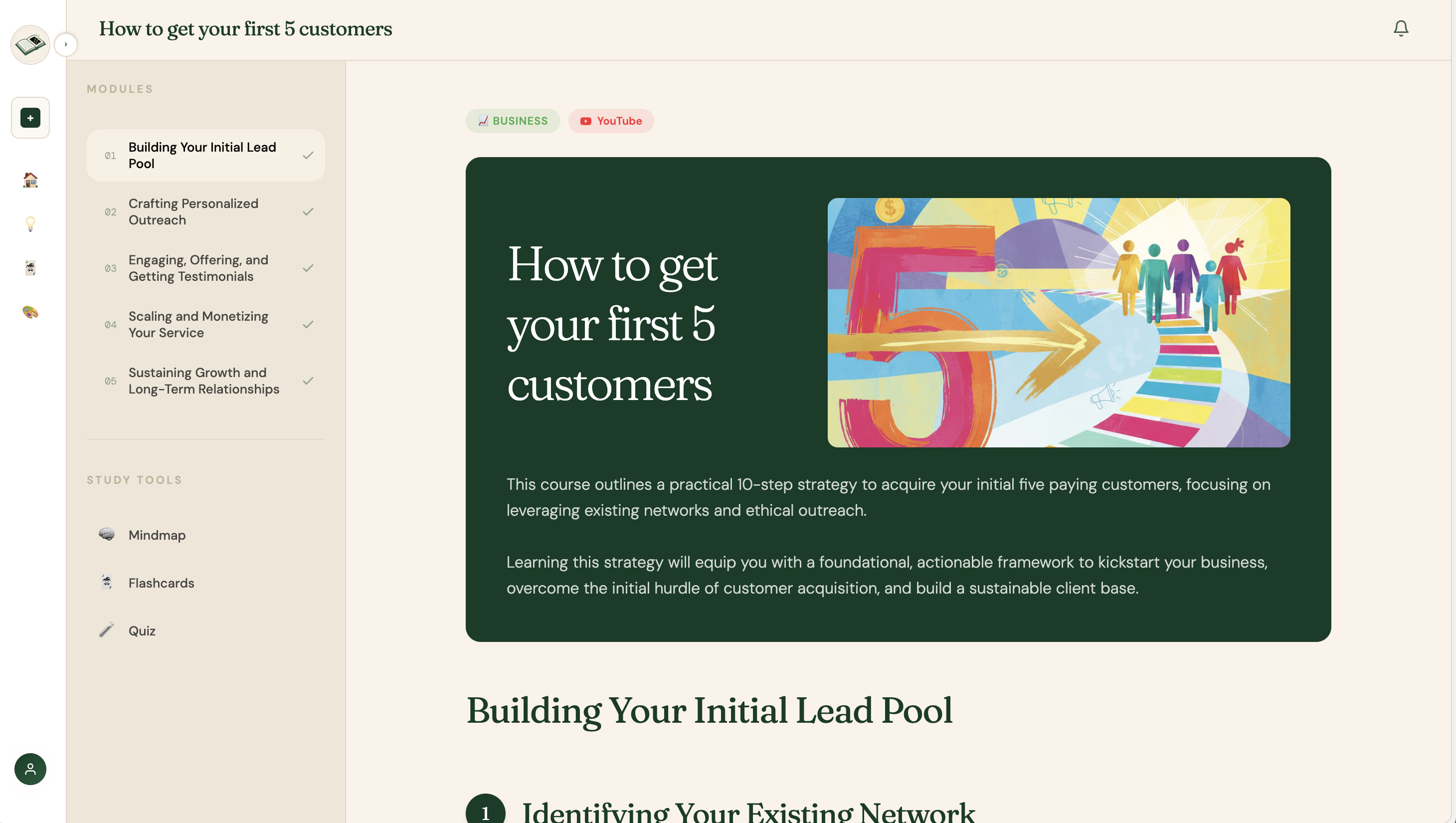Click the light bulb sidebar icon
Viewport: 1456px width, 823px height.
click(x=30, y=224)
